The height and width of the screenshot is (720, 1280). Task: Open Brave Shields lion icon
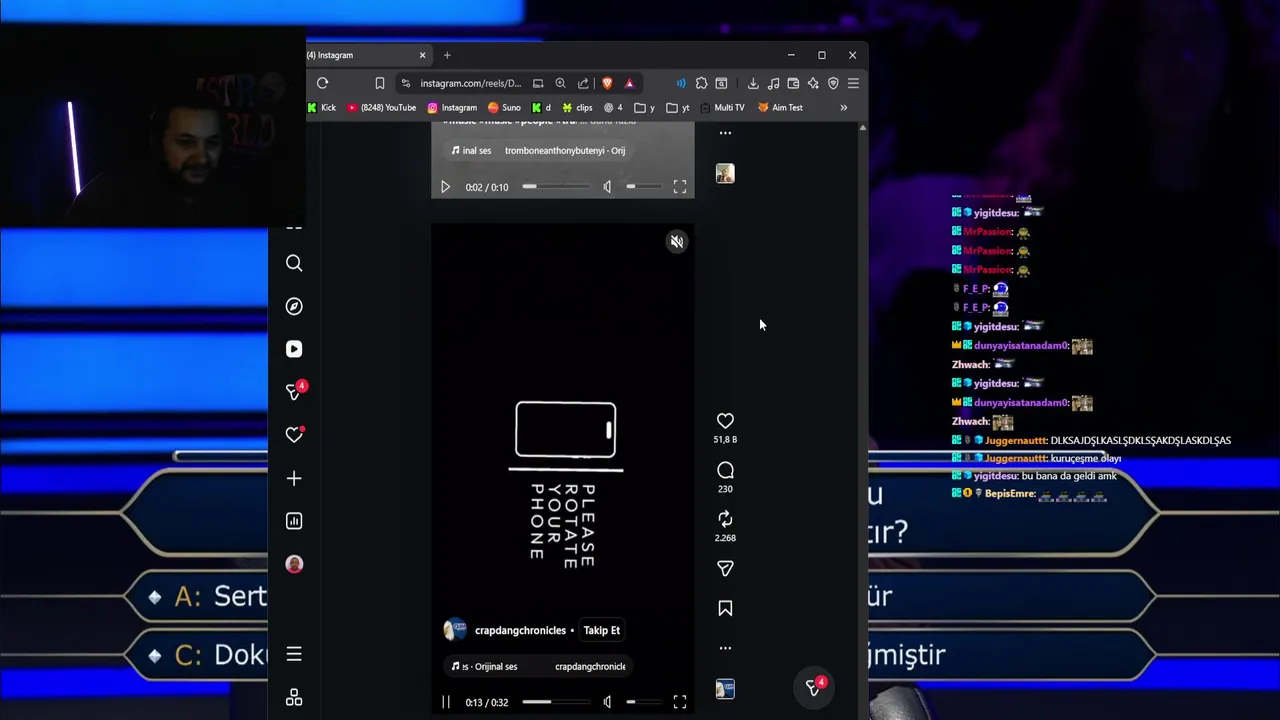point(607,83)
